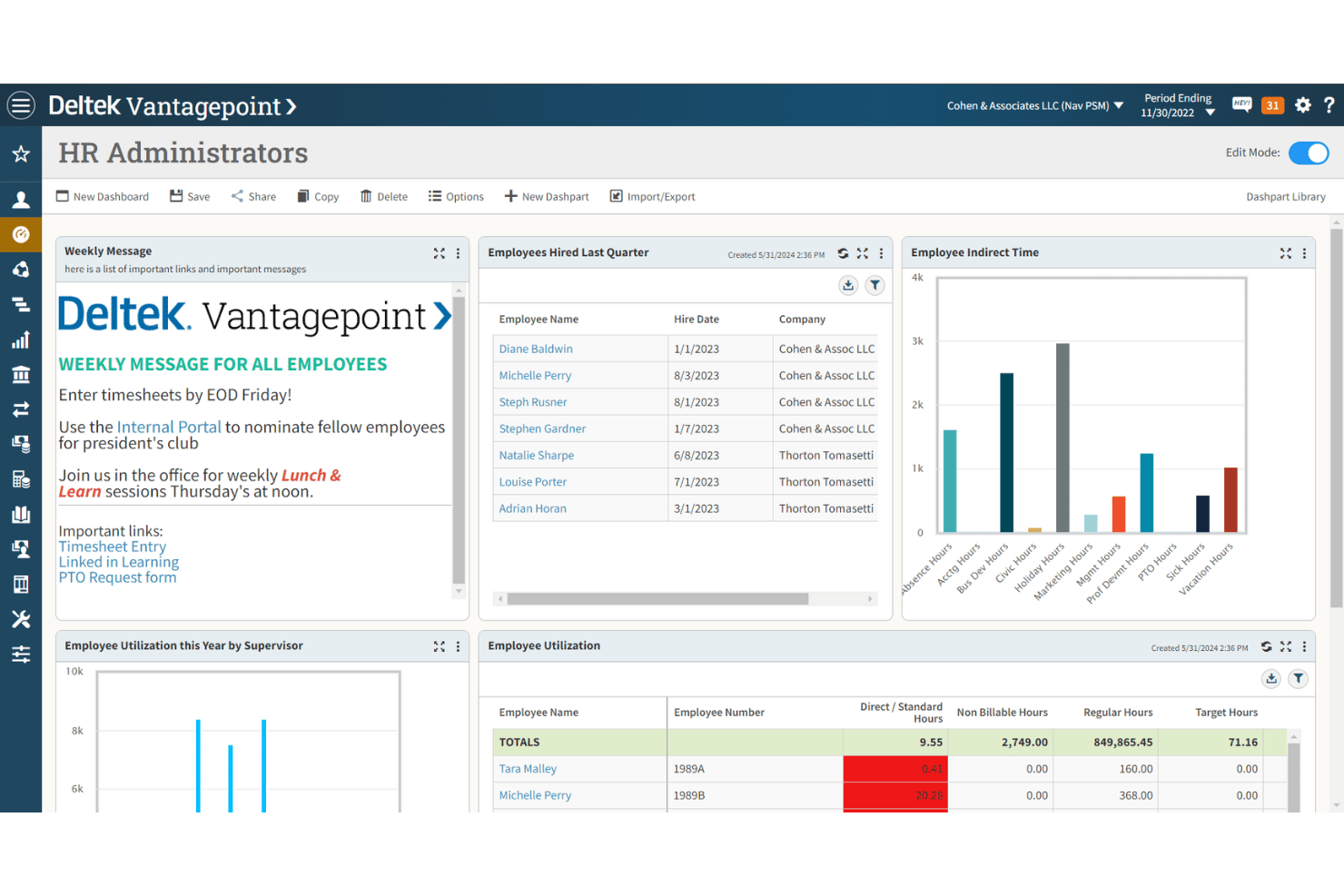The width and height of the screenshot is (1344, 896).
Task: Open the person icon in sidebar
Action: (21, 200)
